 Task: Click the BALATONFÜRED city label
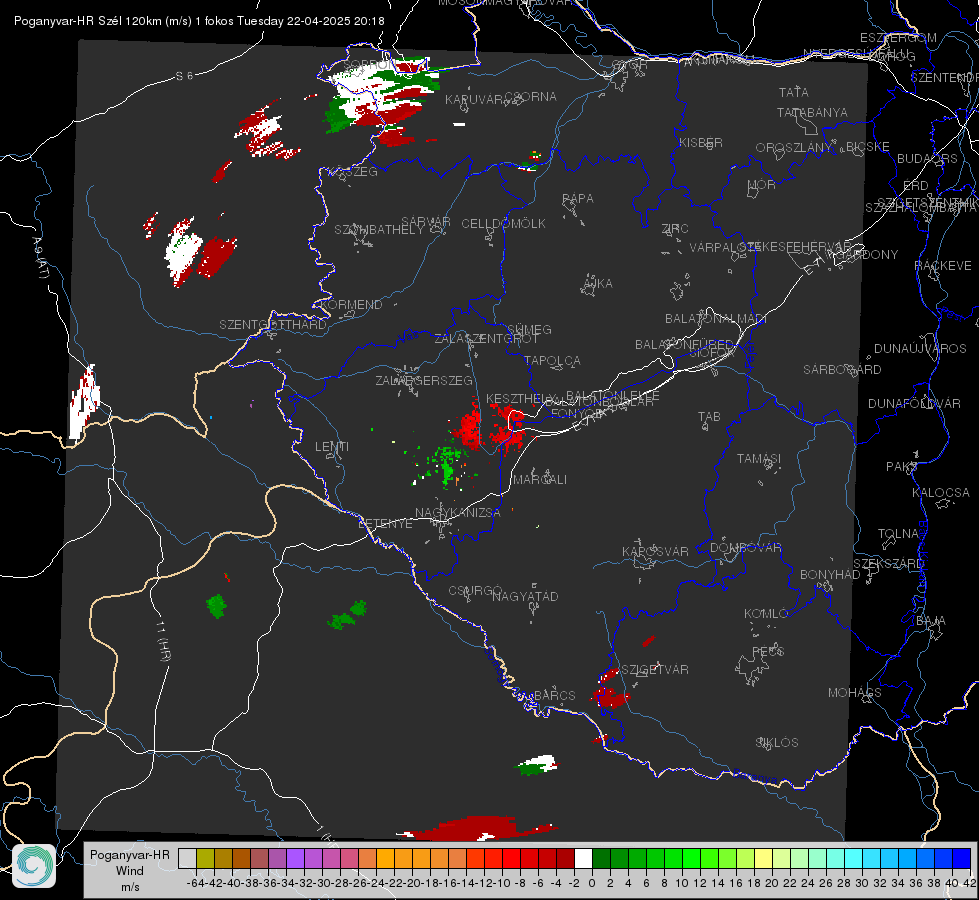[x=684, y=345]
